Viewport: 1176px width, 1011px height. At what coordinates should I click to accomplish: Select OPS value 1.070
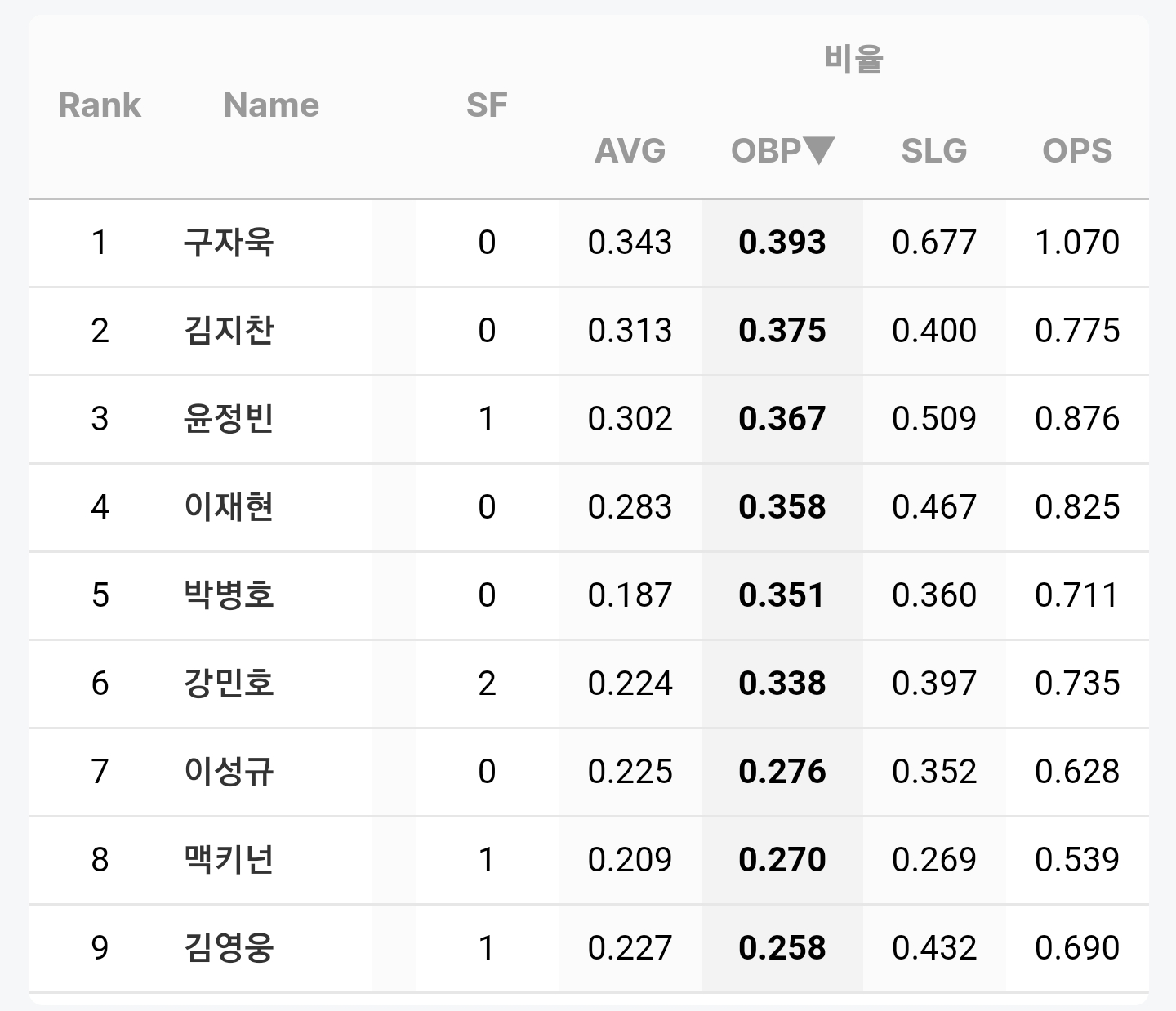pos(1077,243)
